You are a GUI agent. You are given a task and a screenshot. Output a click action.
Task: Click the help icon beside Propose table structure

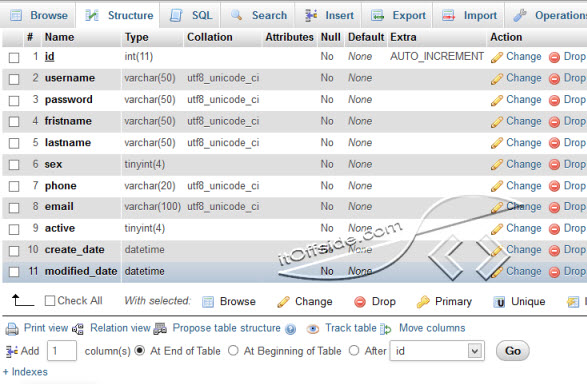click(290, 329)
